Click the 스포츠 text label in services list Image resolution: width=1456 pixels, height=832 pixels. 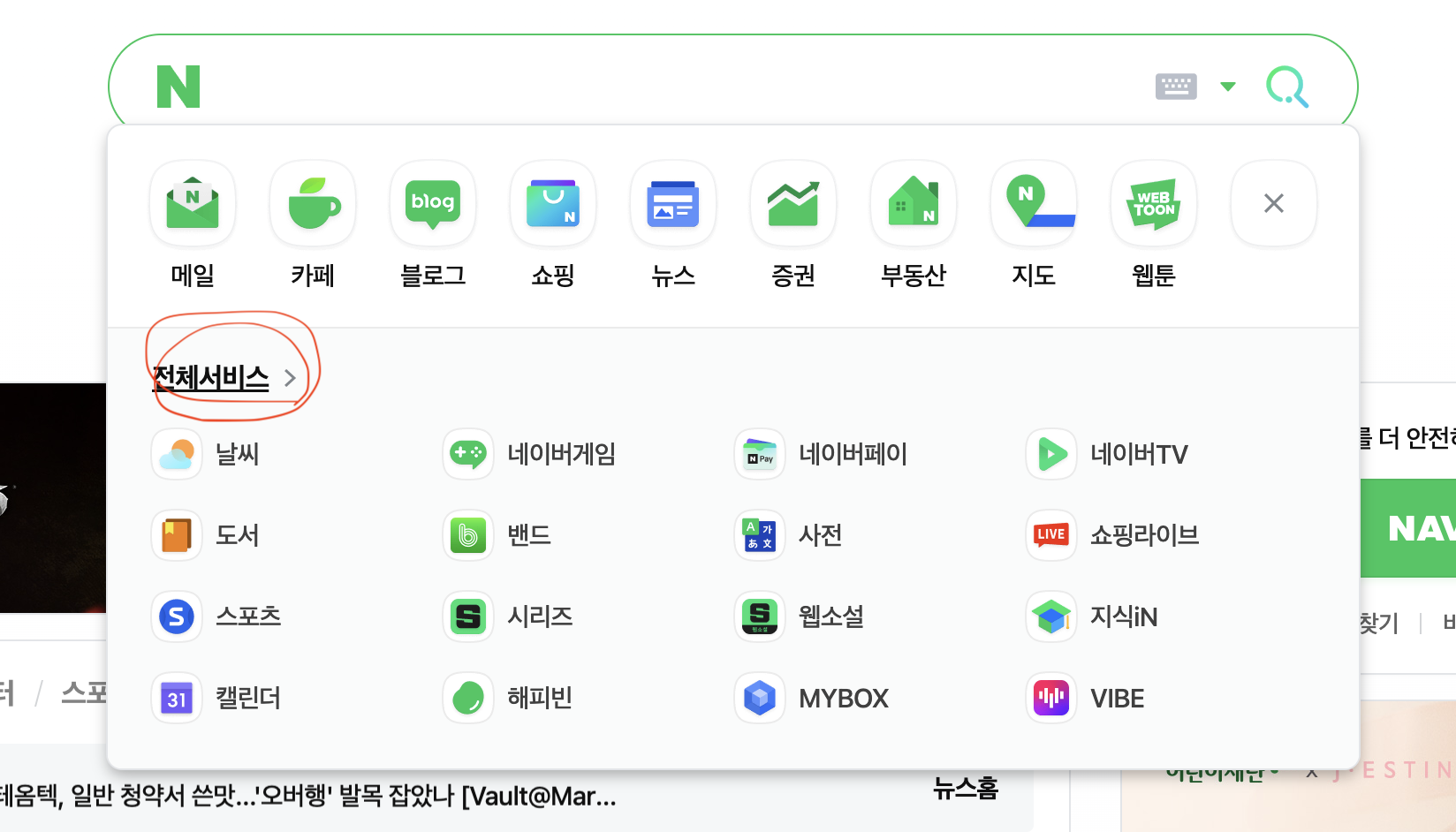[248, 616]
